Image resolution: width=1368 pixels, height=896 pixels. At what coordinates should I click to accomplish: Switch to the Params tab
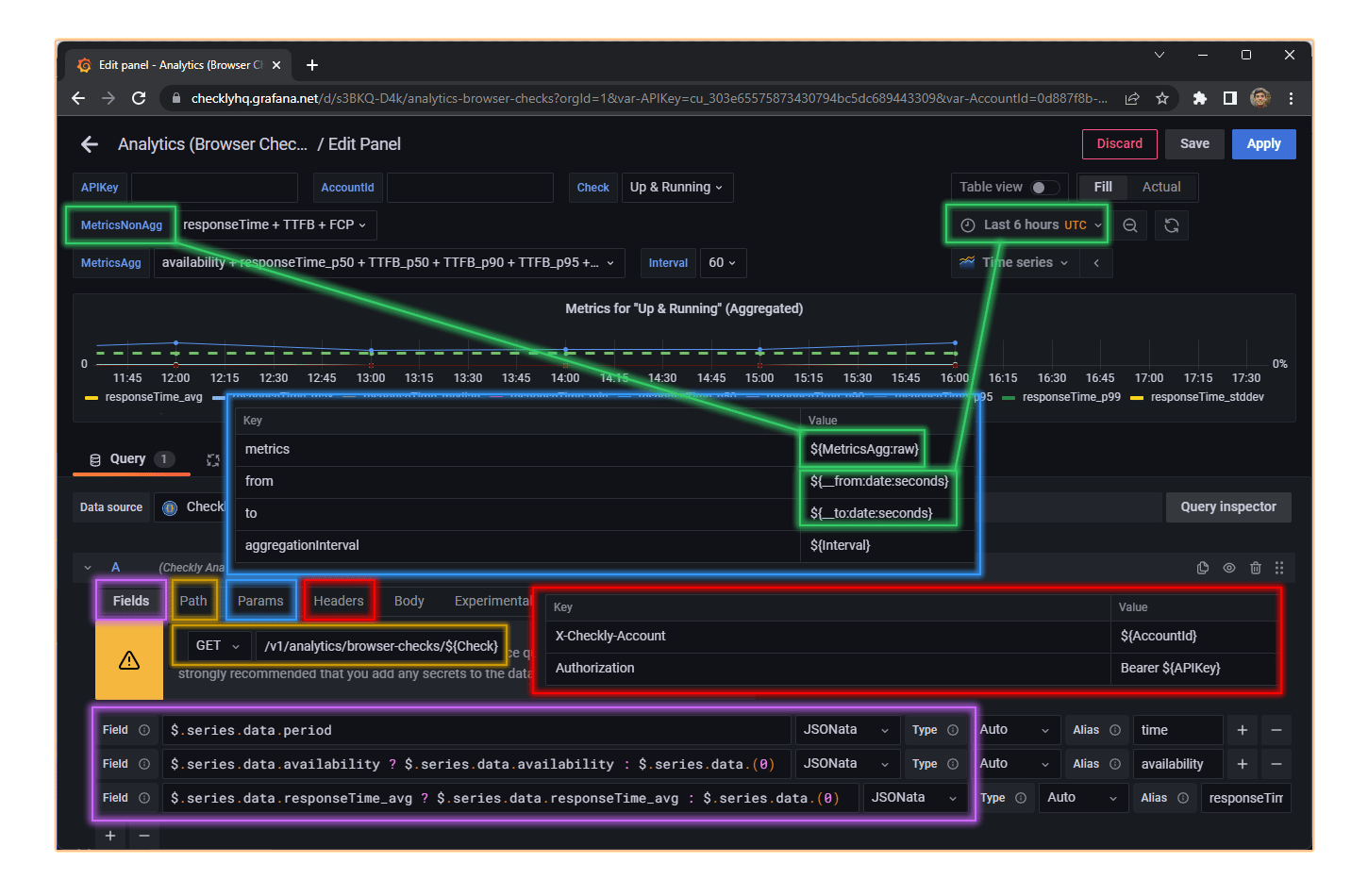tap(260, 601)
